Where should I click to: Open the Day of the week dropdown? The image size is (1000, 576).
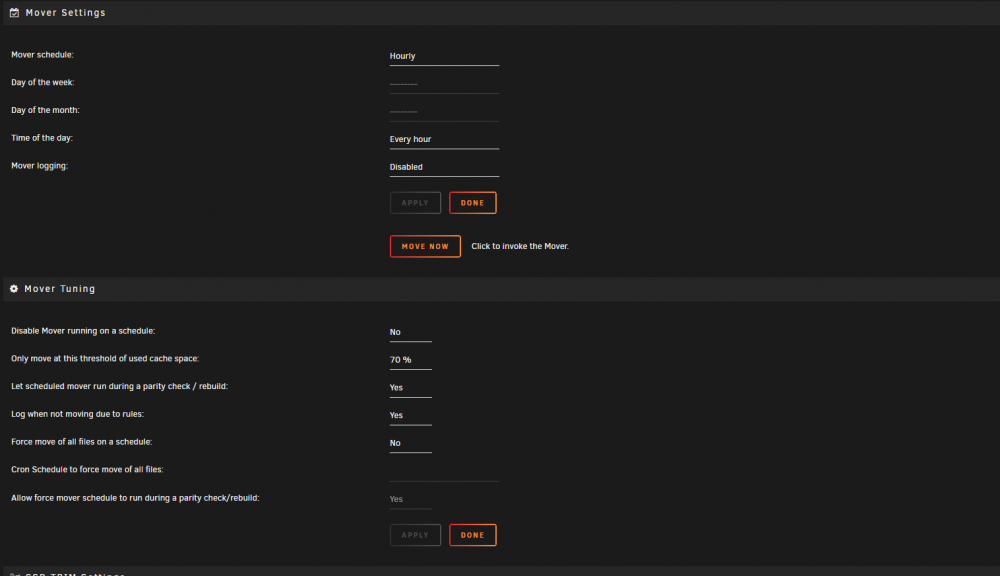coord(444,84)
